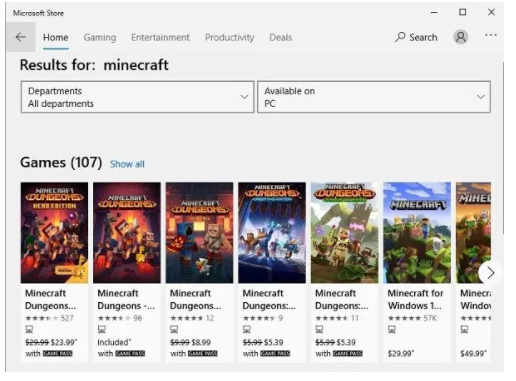Viewport: 516px width, 381px height.
Task: Switch to the Gaming tab
Action: tap(100, 37)
